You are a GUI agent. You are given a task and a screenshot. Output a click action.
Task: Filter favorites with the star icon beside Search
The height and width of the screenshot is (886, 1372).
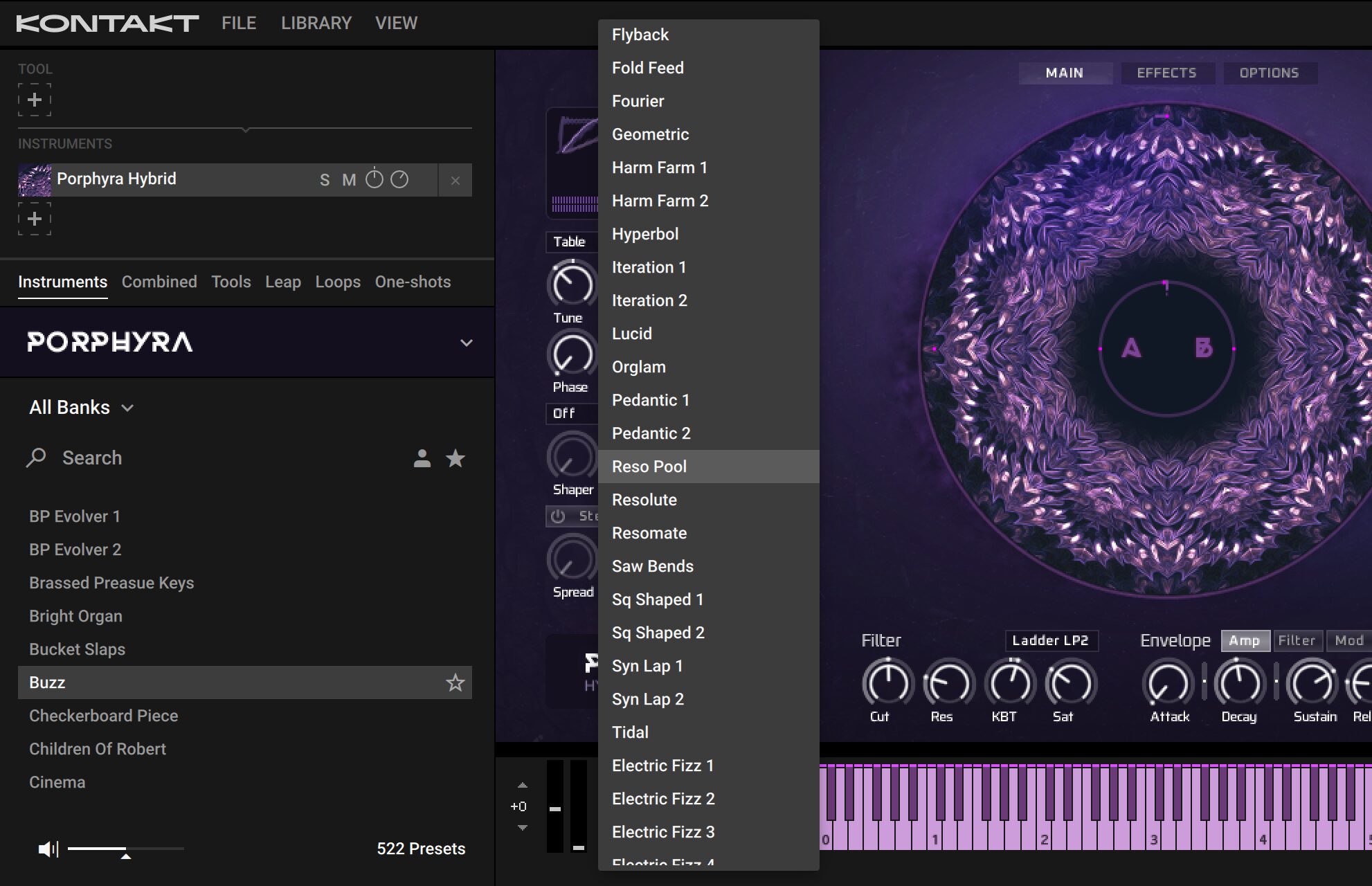pos(455,458)
